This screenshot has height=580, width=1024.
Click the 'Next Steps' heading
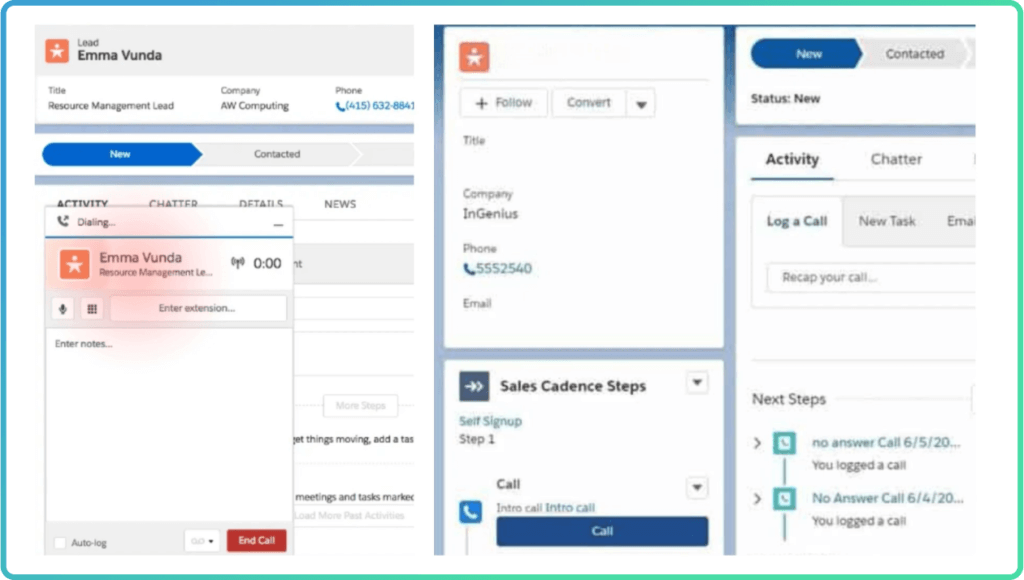coord(789,399)
